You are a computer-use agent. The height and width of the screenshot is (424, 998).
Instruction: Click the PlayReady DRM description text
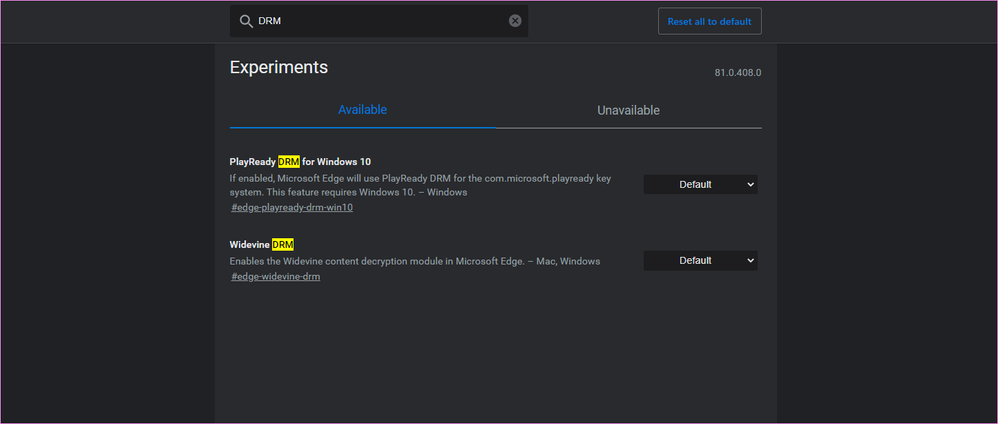point(420,185)
